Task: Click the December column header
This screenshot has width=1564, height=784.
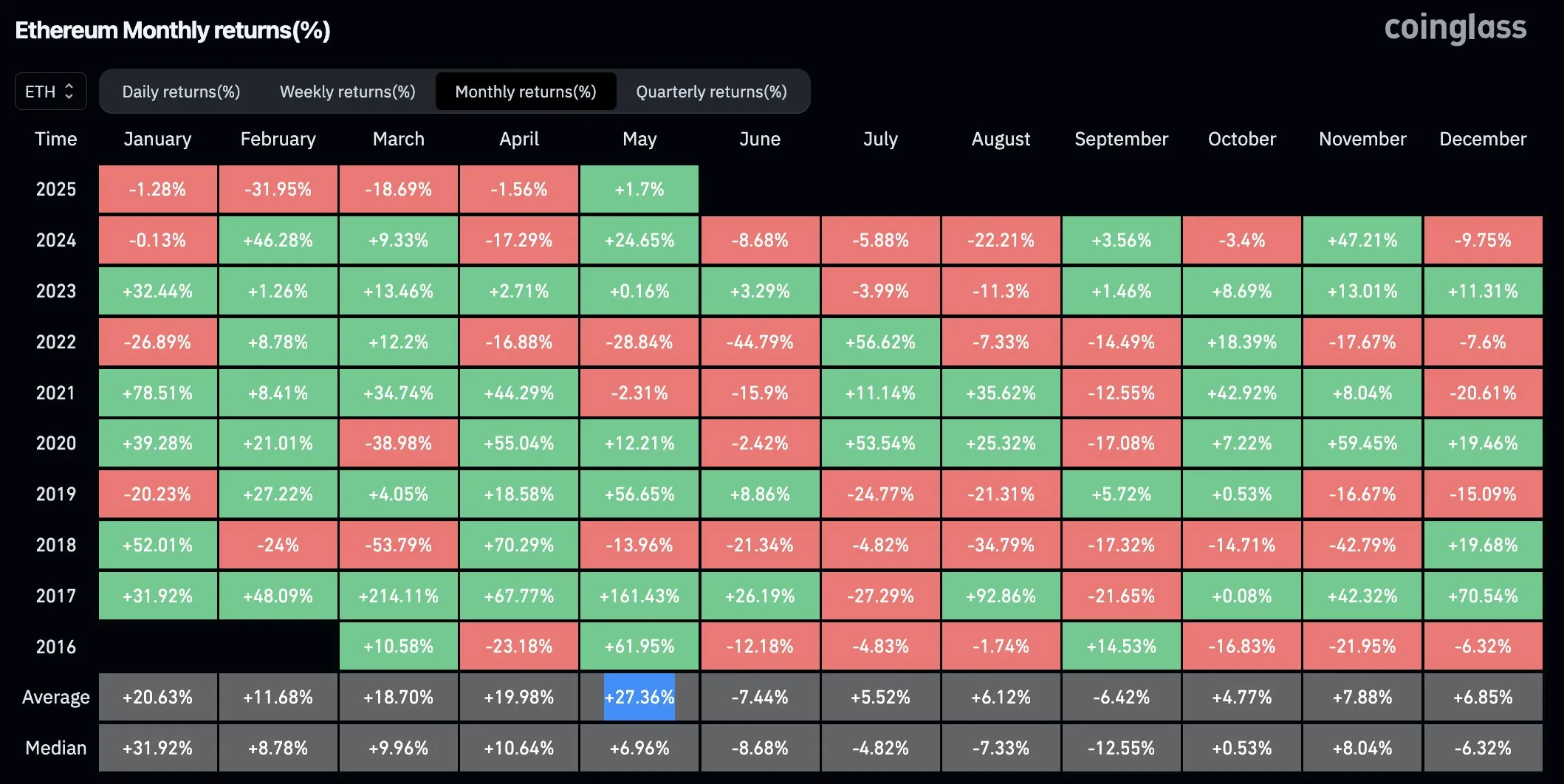Action: tap(1483, 139)
